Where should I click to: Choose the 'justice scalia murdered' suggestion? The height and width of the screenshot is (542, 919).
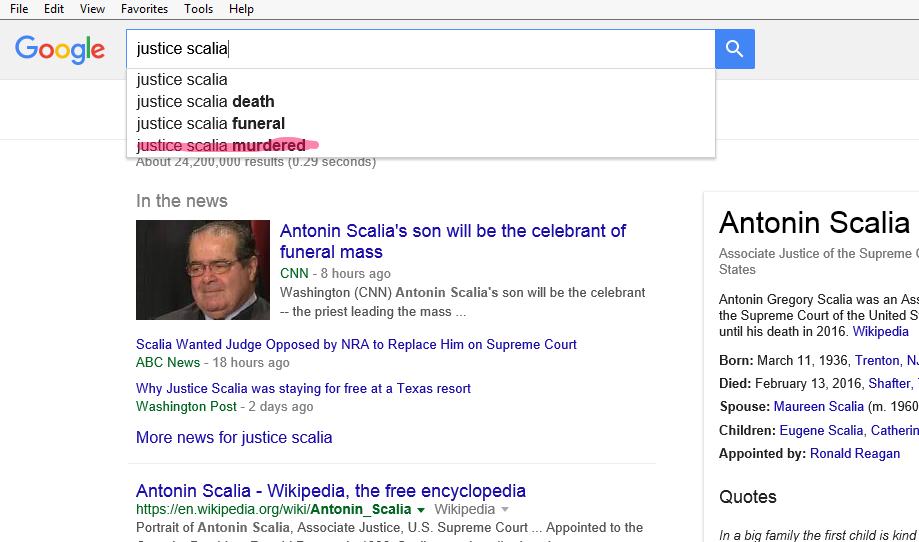pos(221,146)
